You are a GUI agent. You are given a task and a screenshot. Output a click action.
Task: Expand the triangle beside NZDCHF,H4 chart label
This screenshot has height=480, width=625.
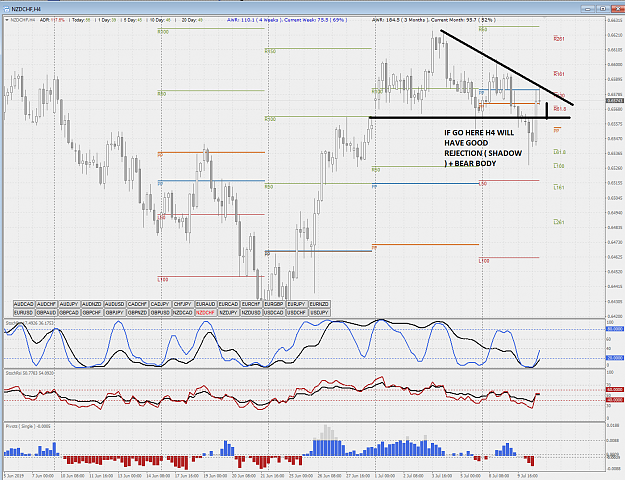click(6, 20)
